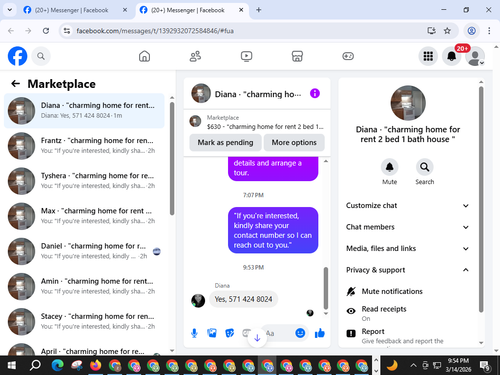The width and height of the screenshot is (500, 375).
Task: Click Diana's message Yes, 571 424 8024
Action: (243, 299)
